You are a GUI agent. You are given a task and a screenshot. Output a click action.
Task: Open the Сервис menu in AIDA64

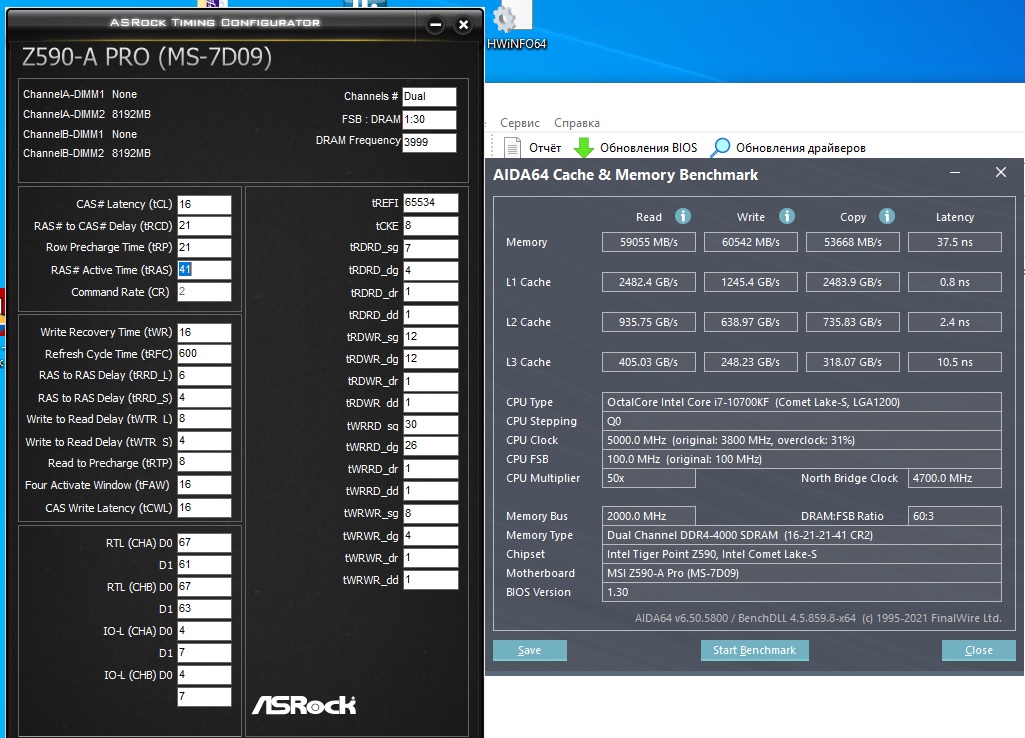520,123
